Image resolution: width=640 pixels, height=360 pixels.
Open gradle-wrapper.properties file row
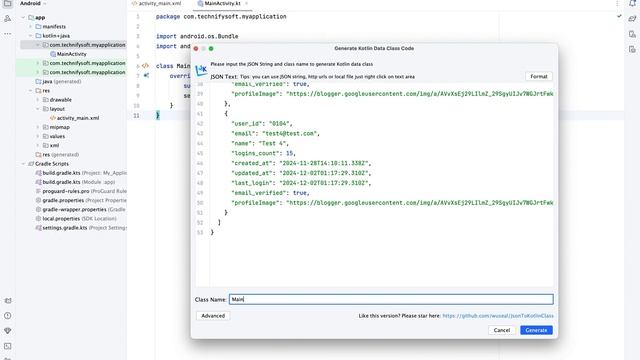coord(81,209)
